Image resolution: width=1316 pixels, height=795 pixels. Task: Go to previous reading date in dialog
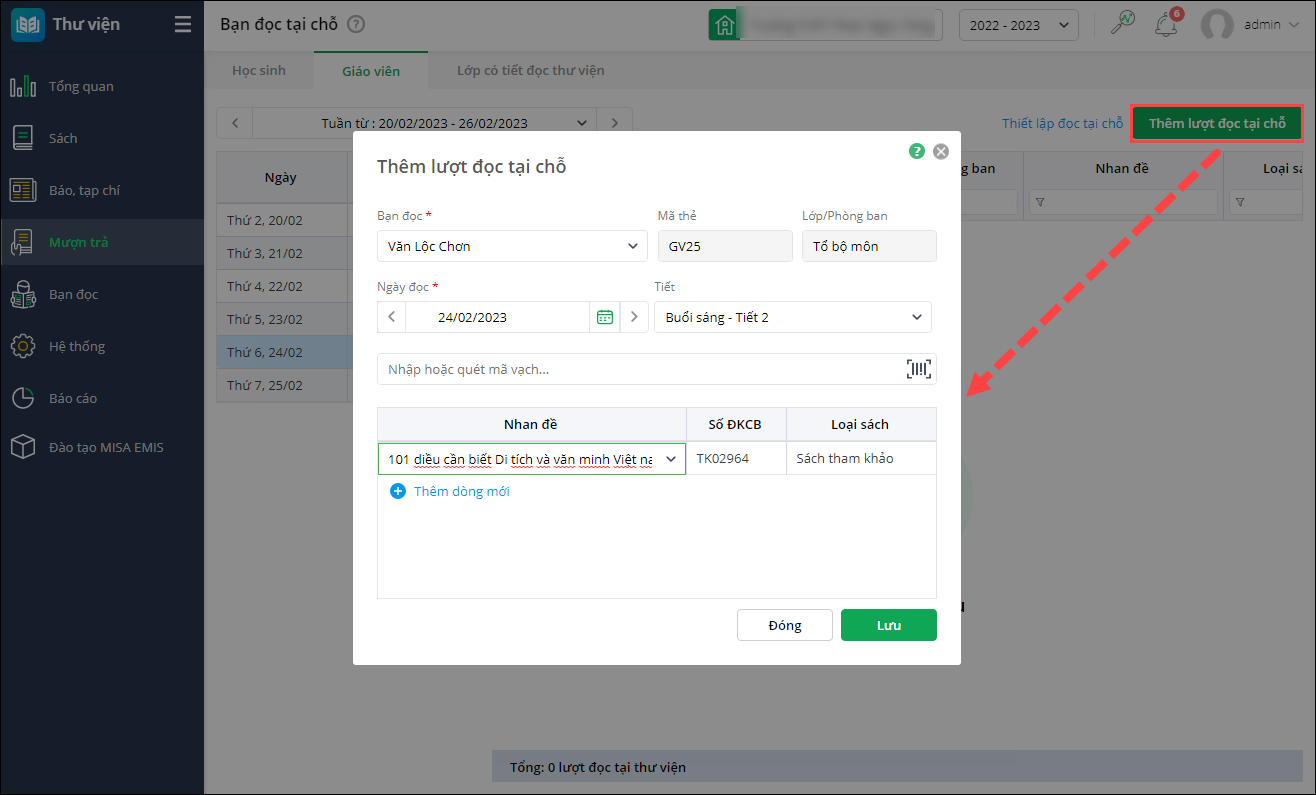[x=392, y=317]
